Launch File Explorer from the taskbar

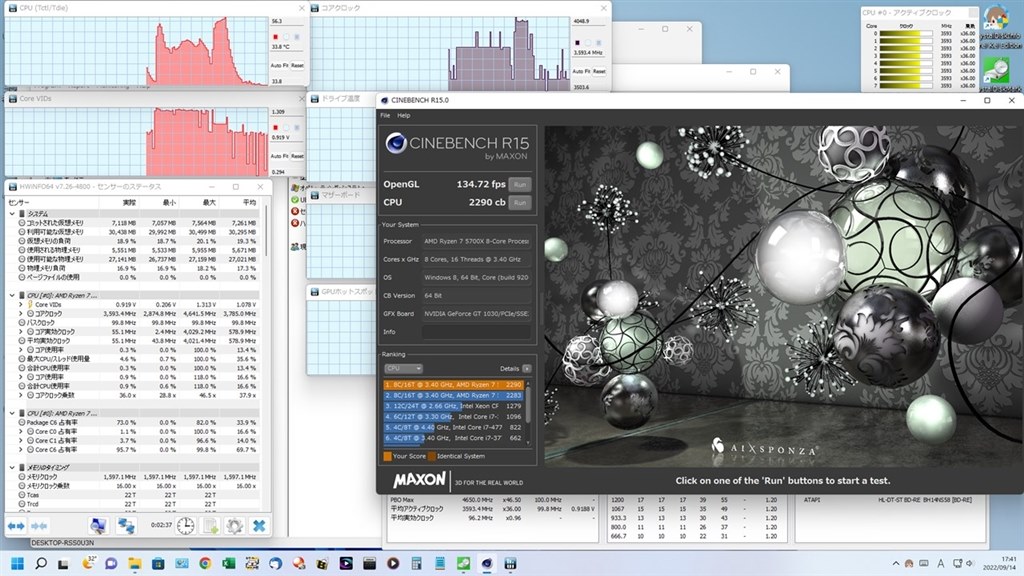[135, 563]
